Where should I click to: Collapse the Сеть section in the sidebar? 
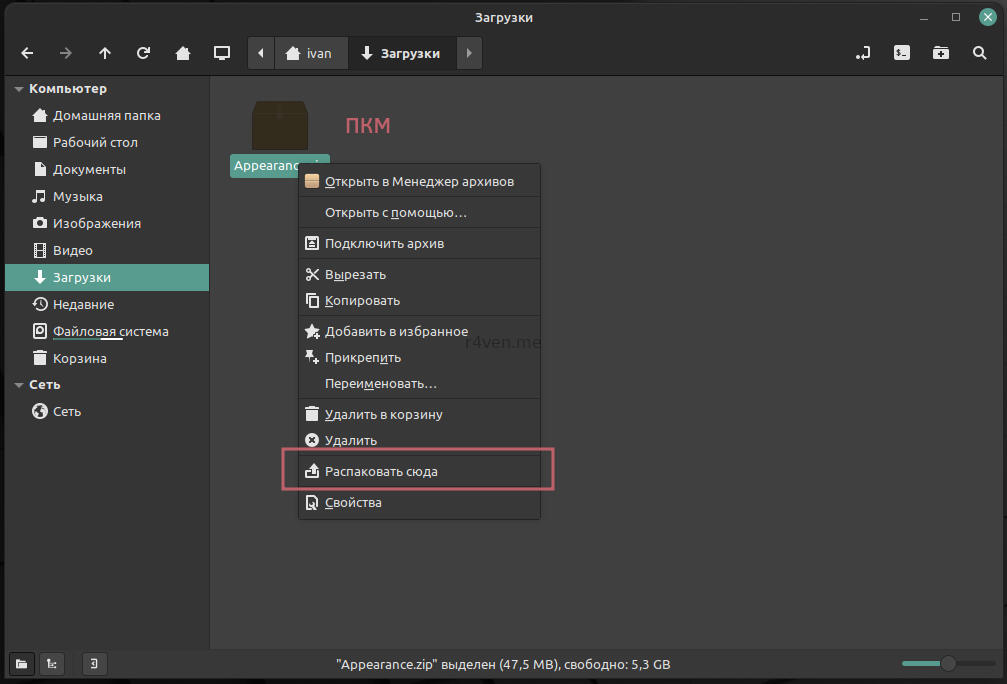coord(19,385)
